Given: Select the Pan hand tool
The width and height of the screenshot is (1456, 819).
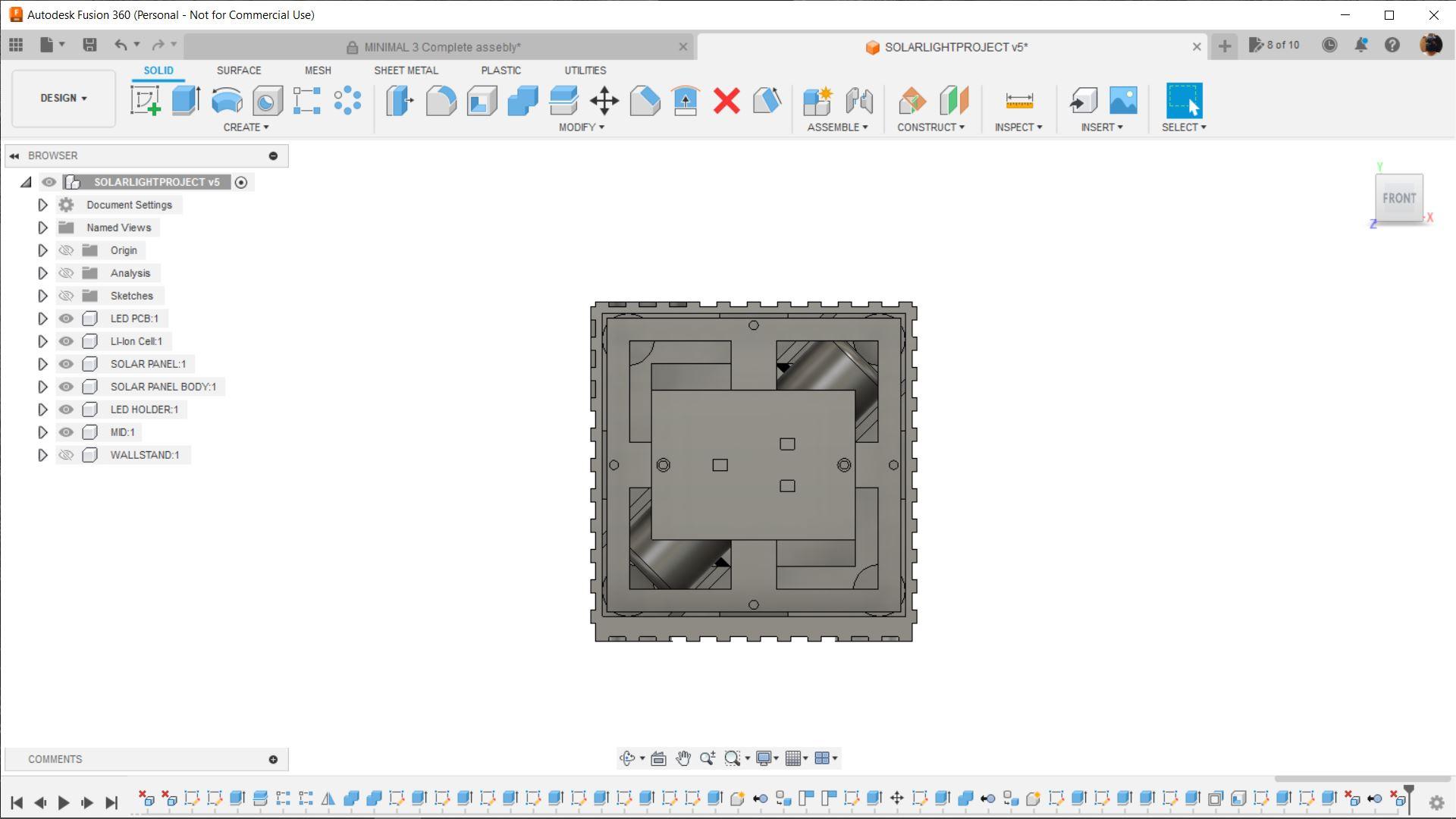Looking at the screenshot, I should (683, 758).
